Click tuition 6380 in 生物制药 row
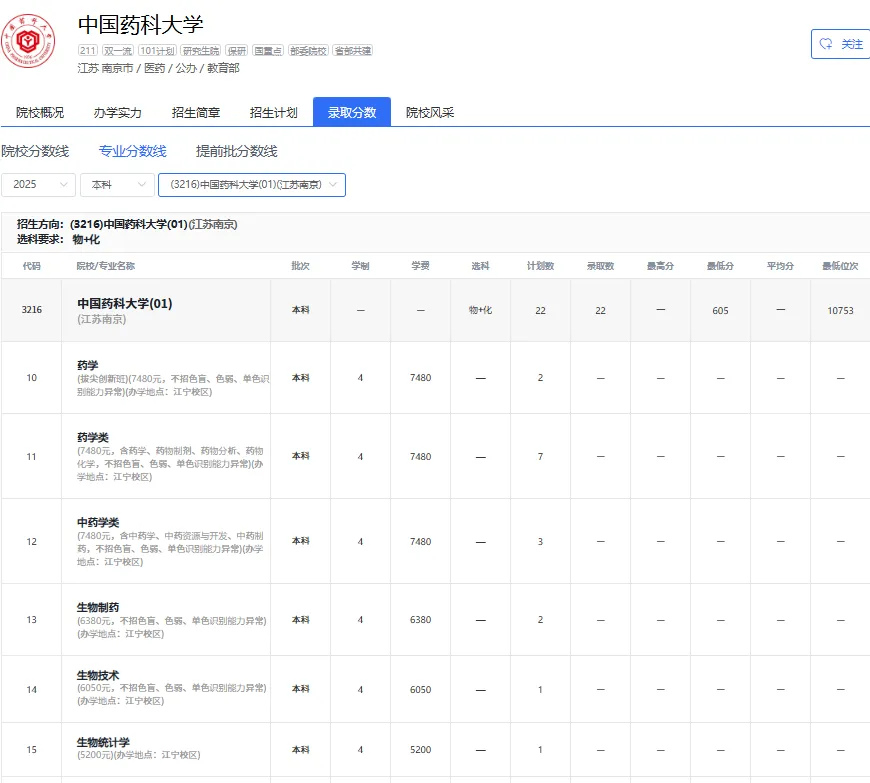The height and width of the screenshot is (783, 870). [x=421, y=620]
